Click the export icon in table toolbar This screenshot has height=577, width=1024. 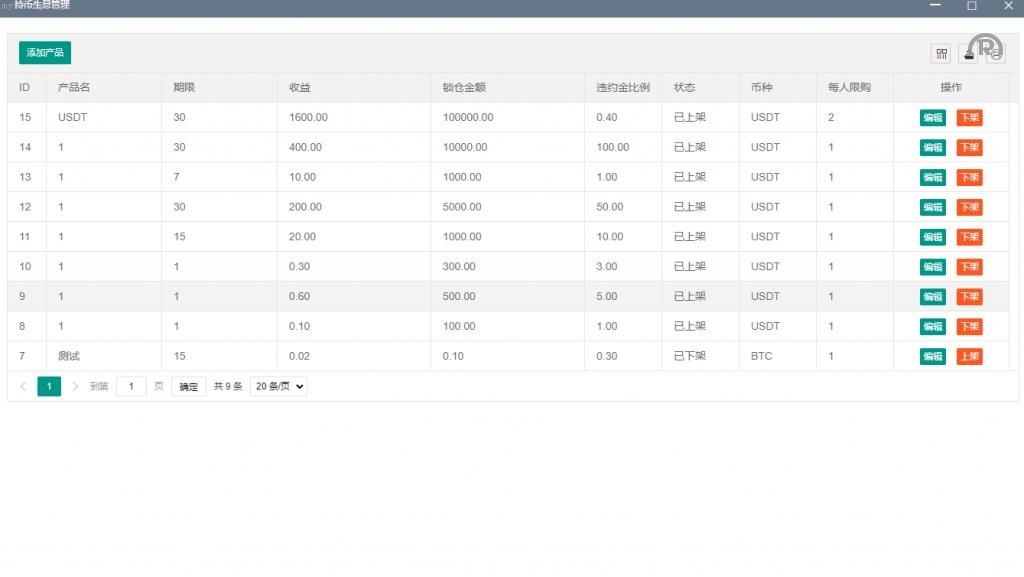point(969,54)
